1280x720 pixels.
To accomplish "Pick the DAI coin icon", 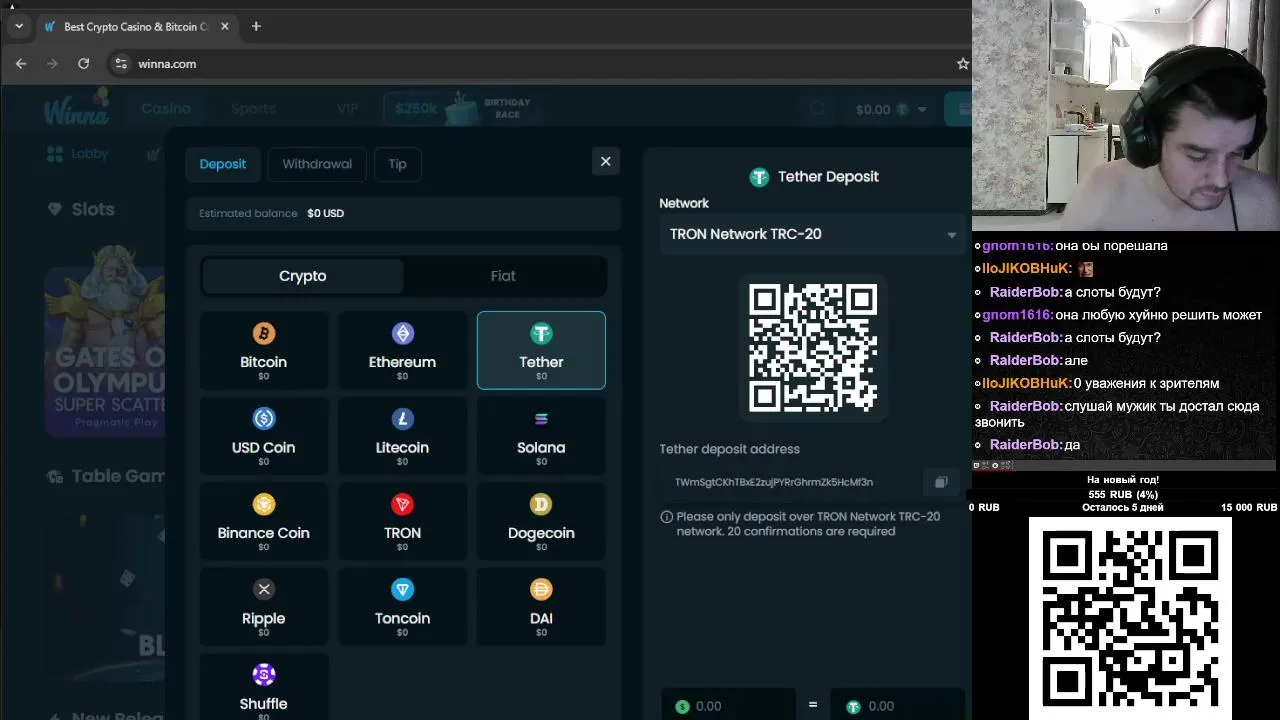I will pos(541,589).
